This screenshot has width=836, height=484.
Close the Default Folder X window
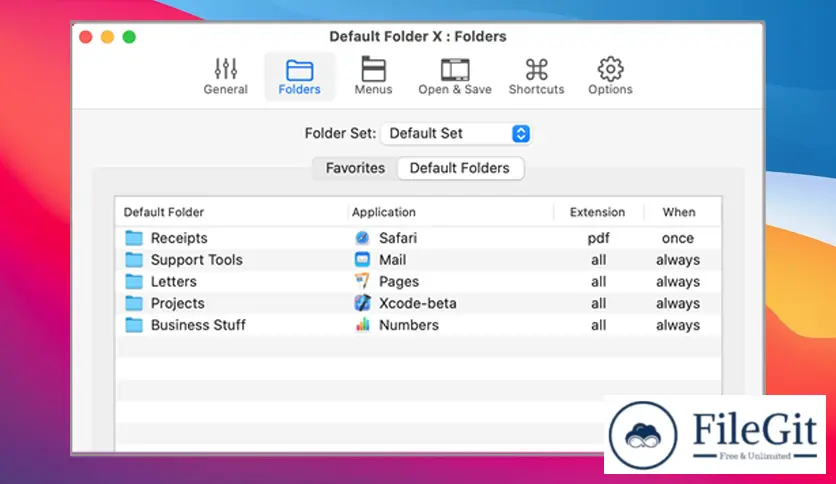(86, 37)
